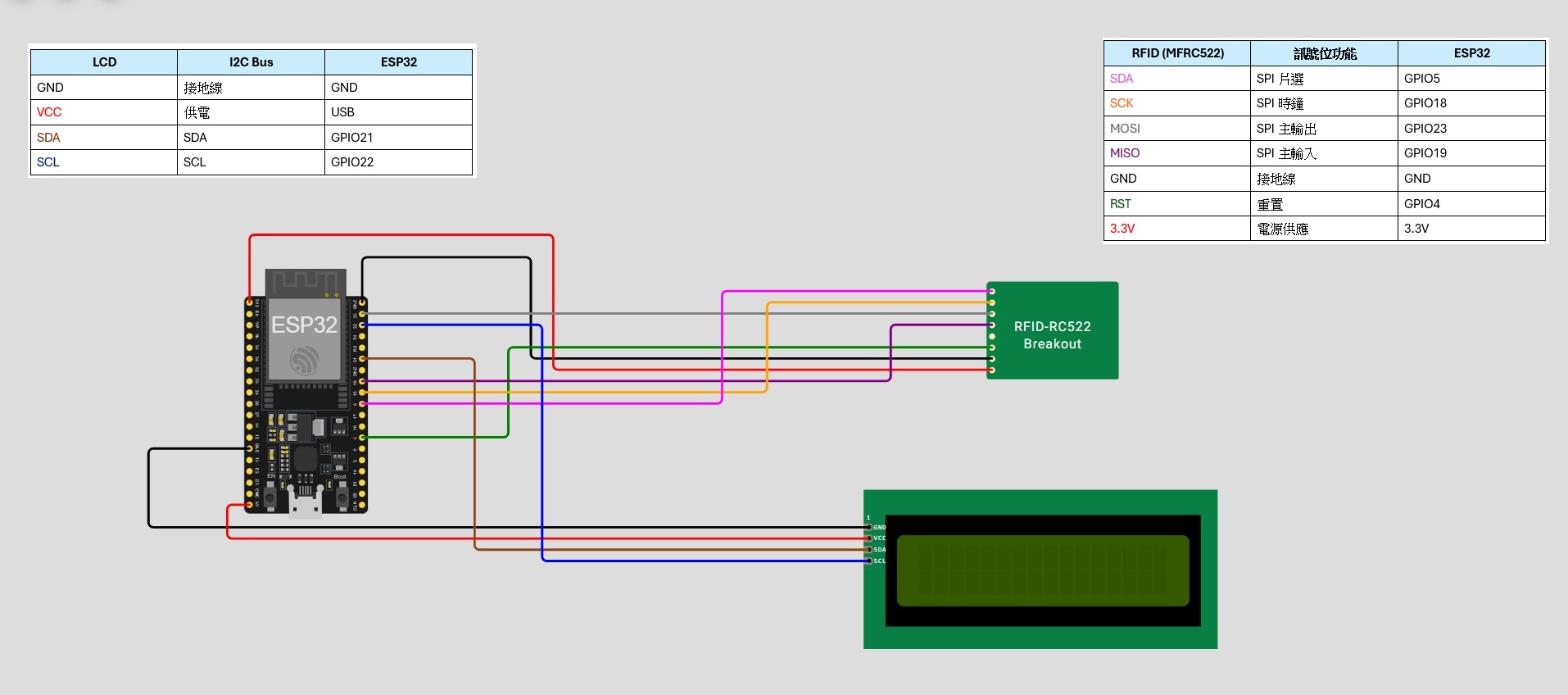Click the 'SPI 片選' cell
The width and height of the screenshot is (1568, 695).
(1324, 79)
